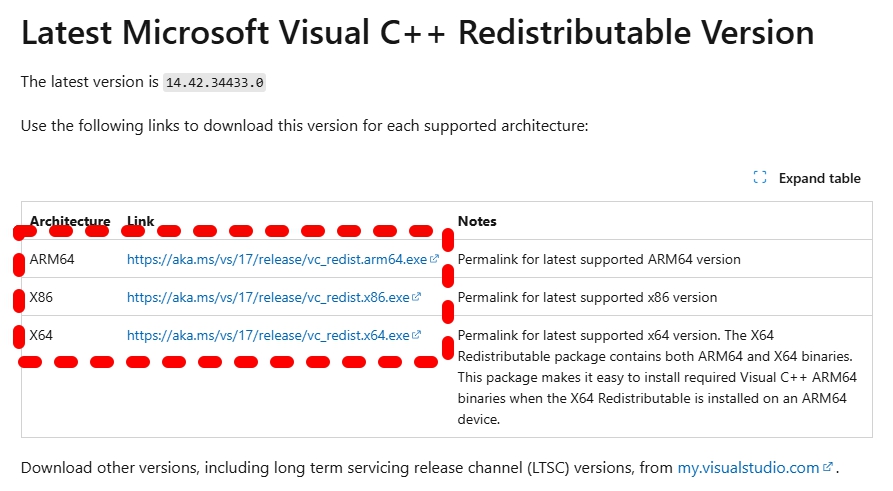Click the Link column header
This screenshot has height=491, width=893.
tap(141, 221)
